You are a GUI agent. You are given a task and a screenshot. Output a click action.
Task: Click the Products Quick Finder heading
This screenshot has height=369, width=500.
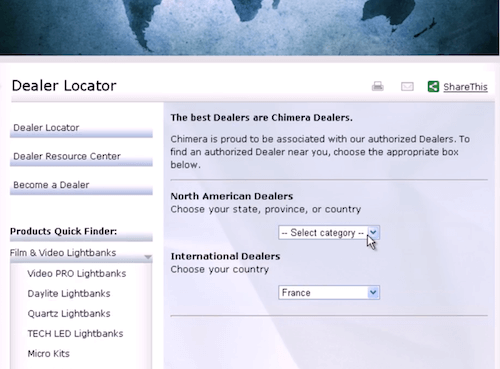point(63,231)
